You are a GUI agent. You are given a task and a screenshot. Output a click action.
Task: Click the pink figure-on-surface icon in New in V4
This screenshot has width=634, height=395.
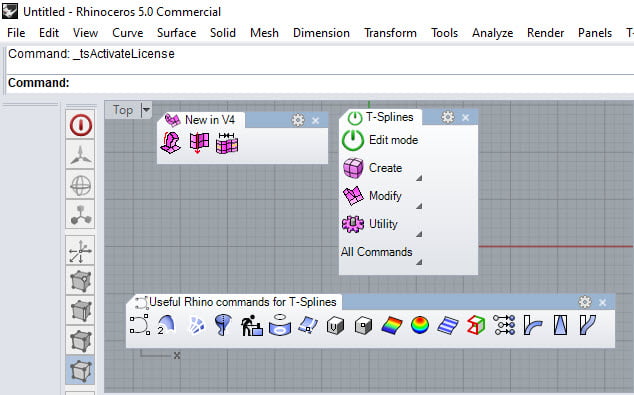coord(171,143)
